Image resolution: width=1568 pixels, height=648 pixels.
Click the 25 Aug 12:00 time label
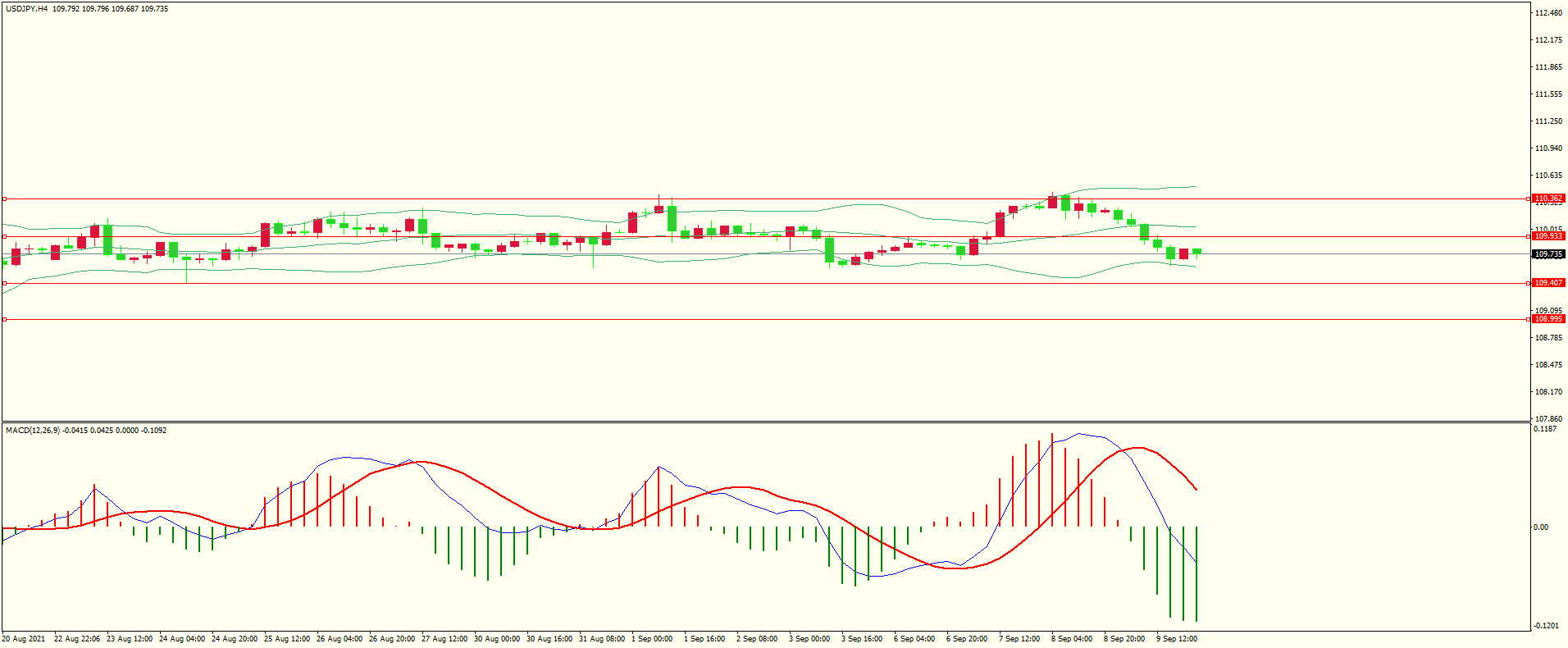[x=287, y=639]
